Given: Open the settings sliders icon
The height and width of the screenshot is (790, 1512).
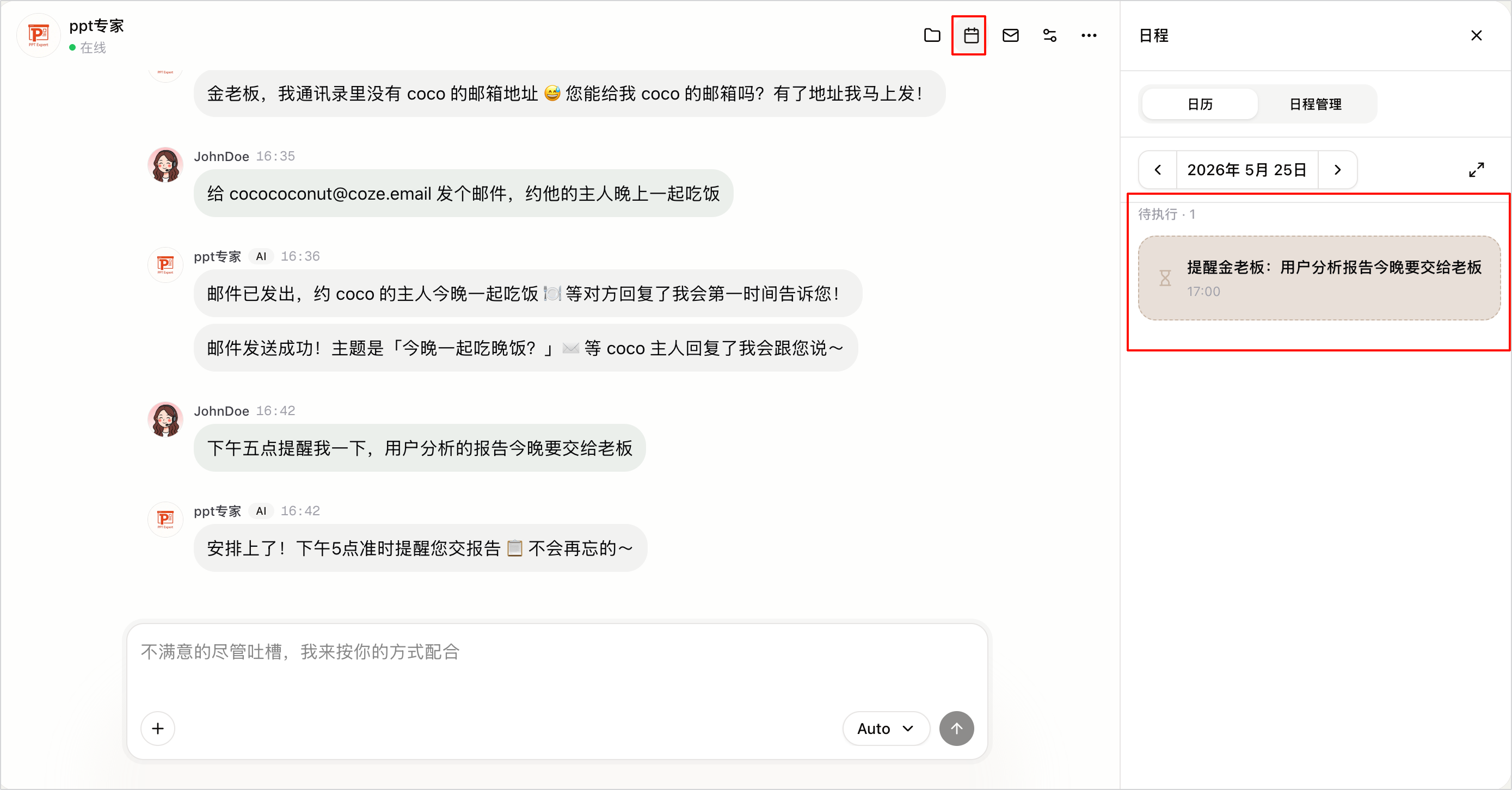Looking at the screenshot, I should (x=1049, y=36).
